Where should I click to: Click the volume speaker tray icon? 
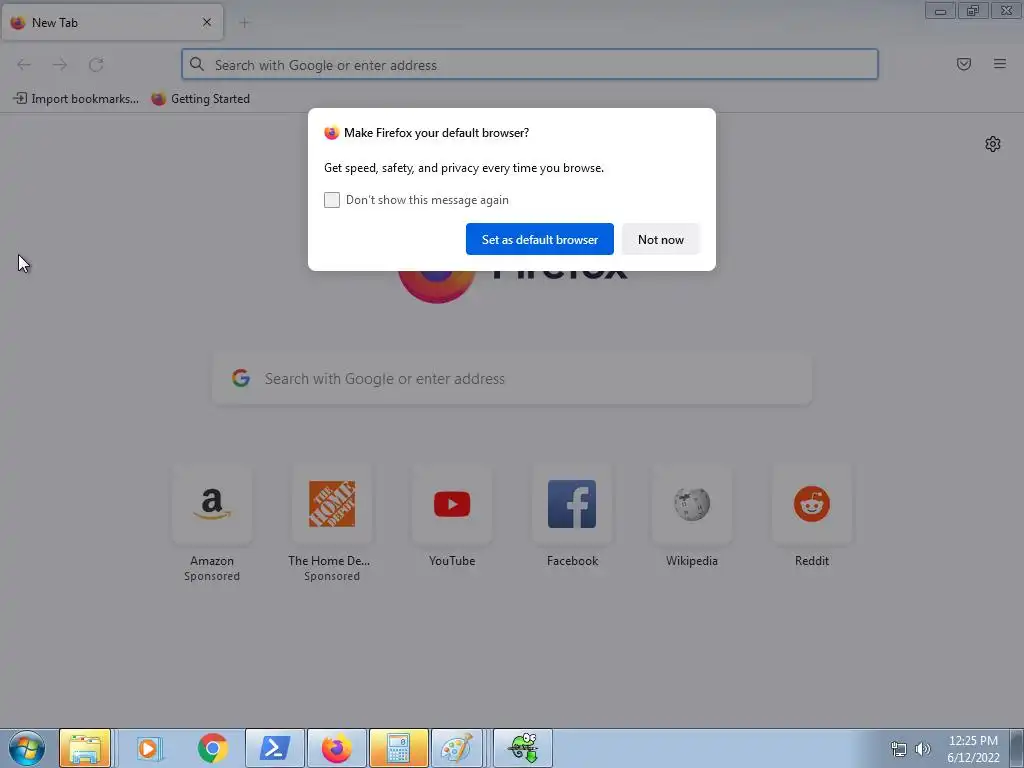[922, 749]
